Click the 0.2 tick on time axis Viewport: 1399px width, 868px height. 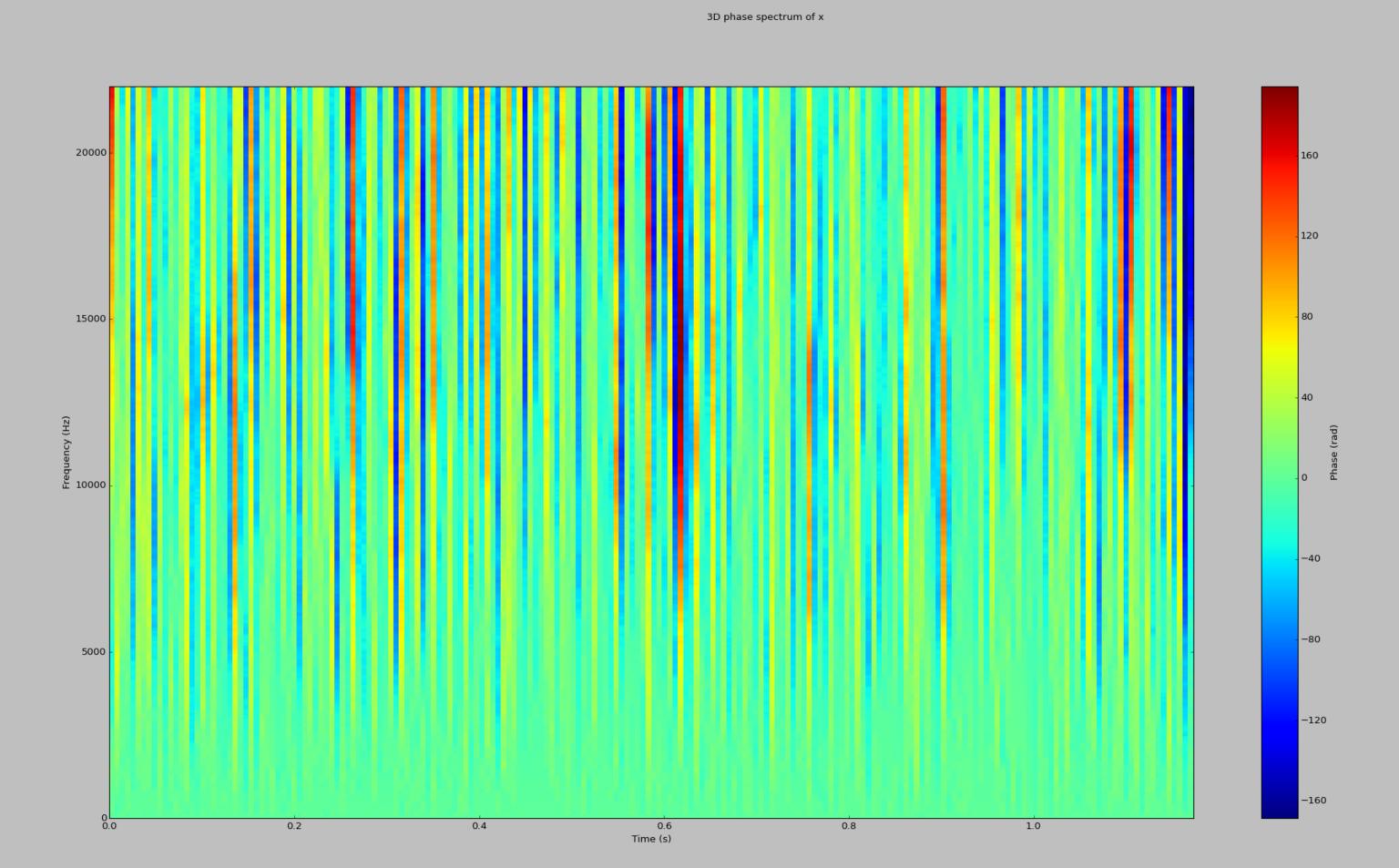[294, 826]
